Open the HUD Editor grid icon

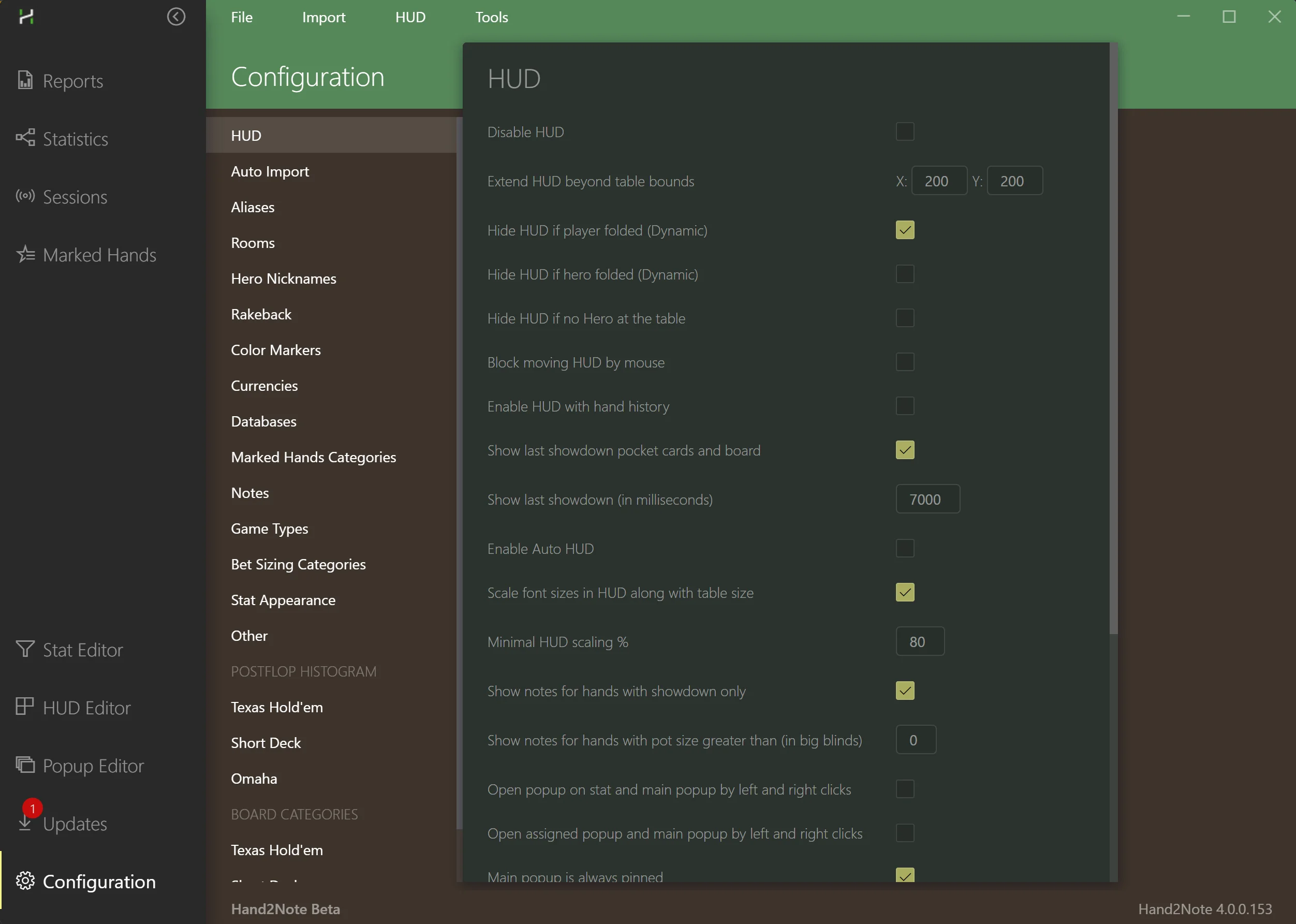click(x=24, y=707)
